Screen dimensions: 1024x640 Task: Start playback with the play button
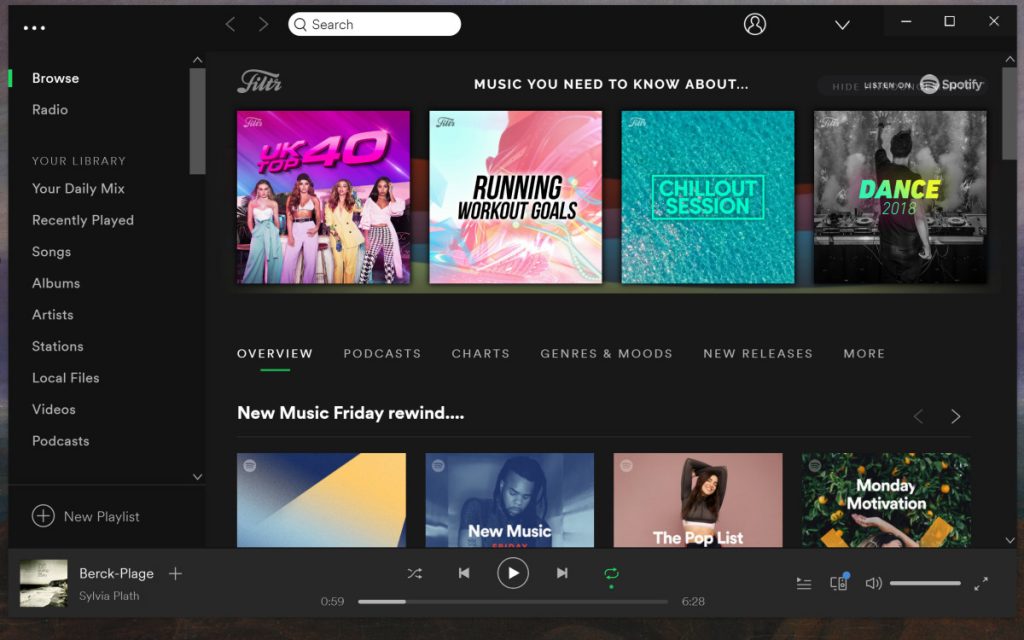pos(513,573)
